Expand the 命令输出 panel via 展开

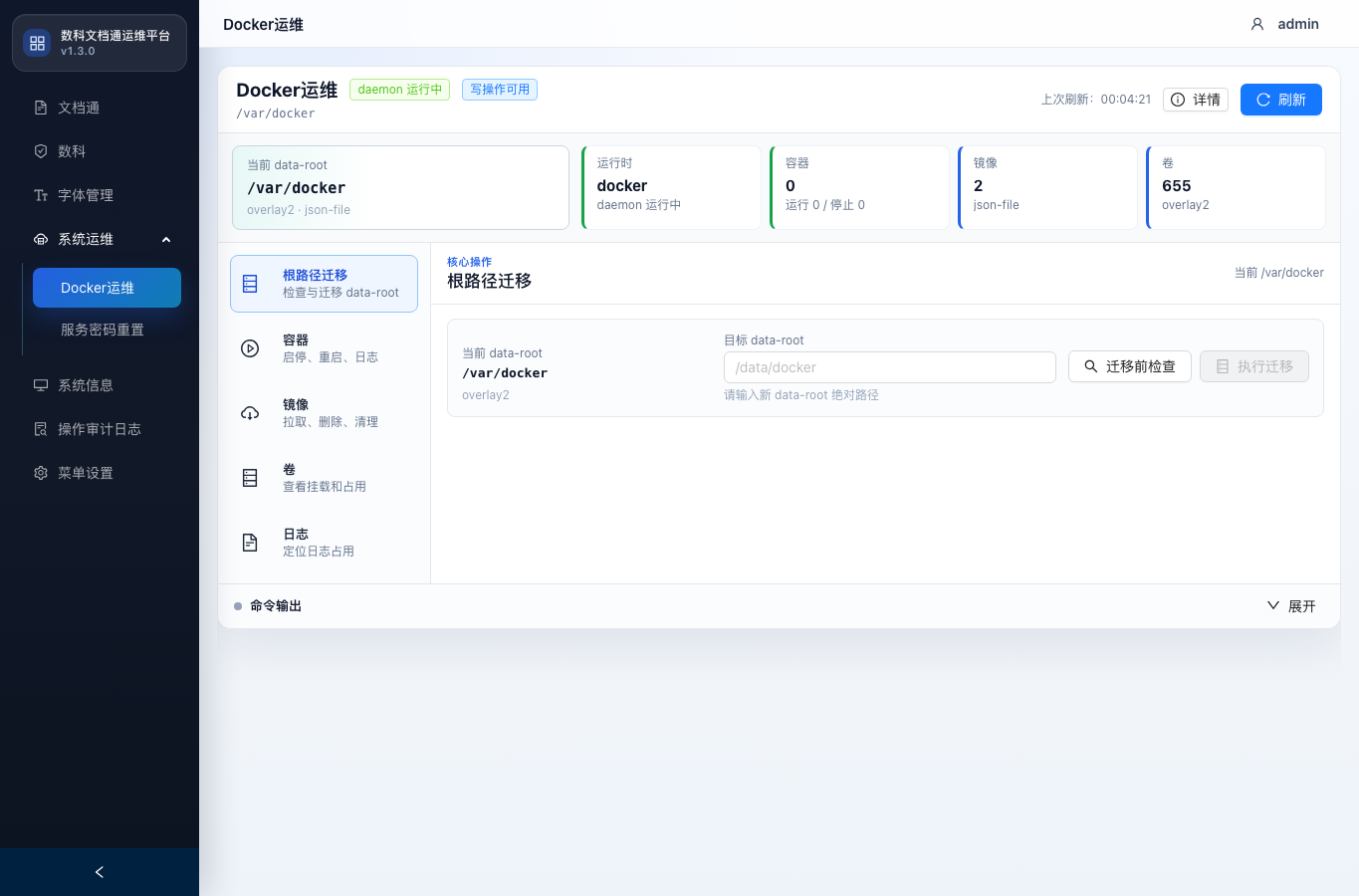point(1291,606)
